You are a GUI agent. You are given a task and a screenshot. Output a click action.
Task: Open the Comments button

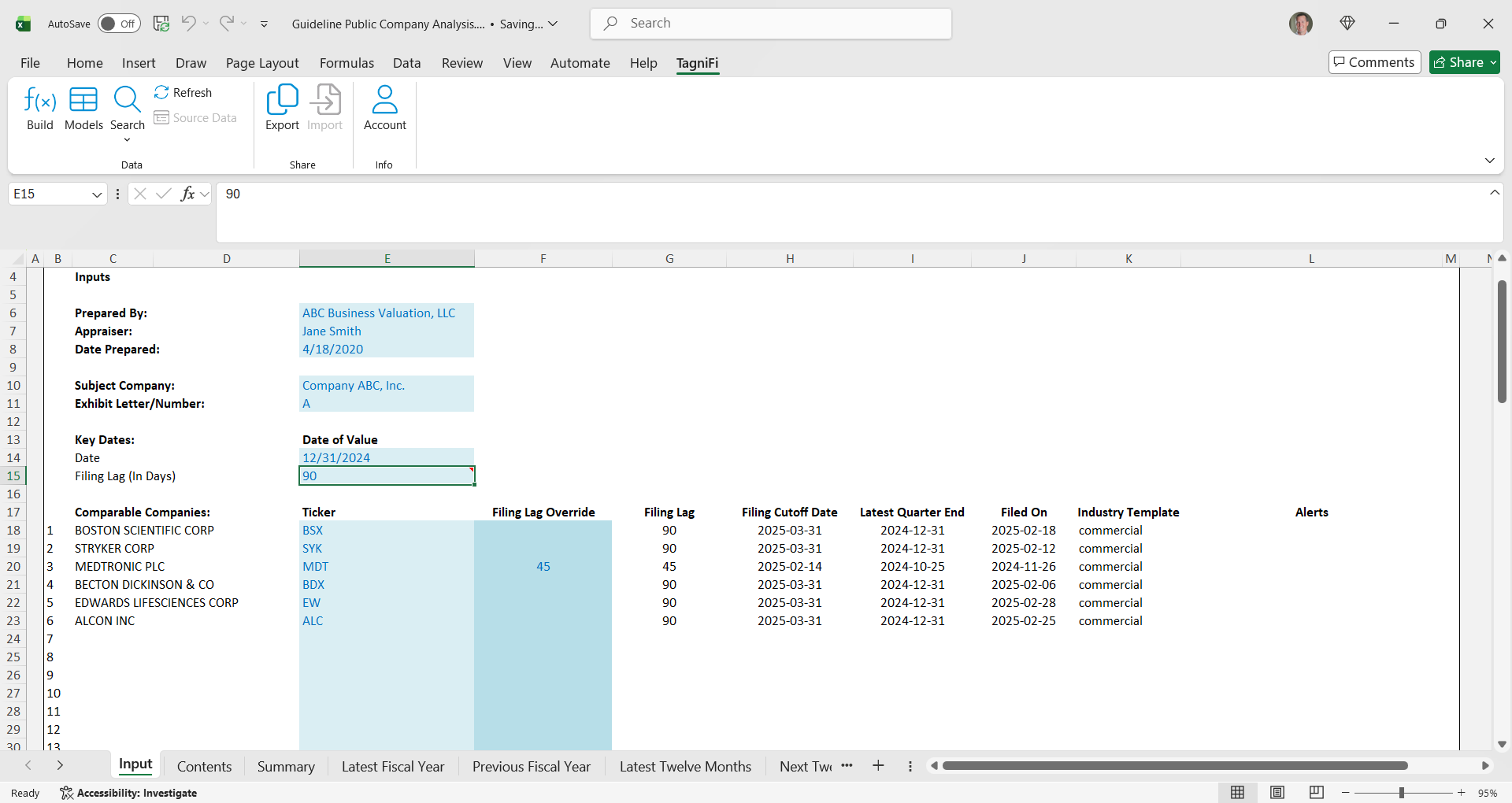click(x=1374, y=62)
